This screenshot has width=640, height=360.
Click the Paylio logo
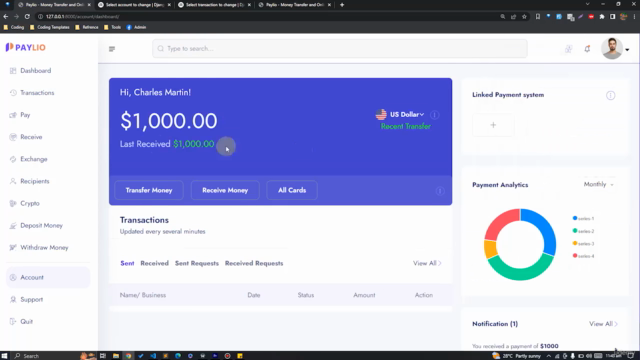coord(26,47)
